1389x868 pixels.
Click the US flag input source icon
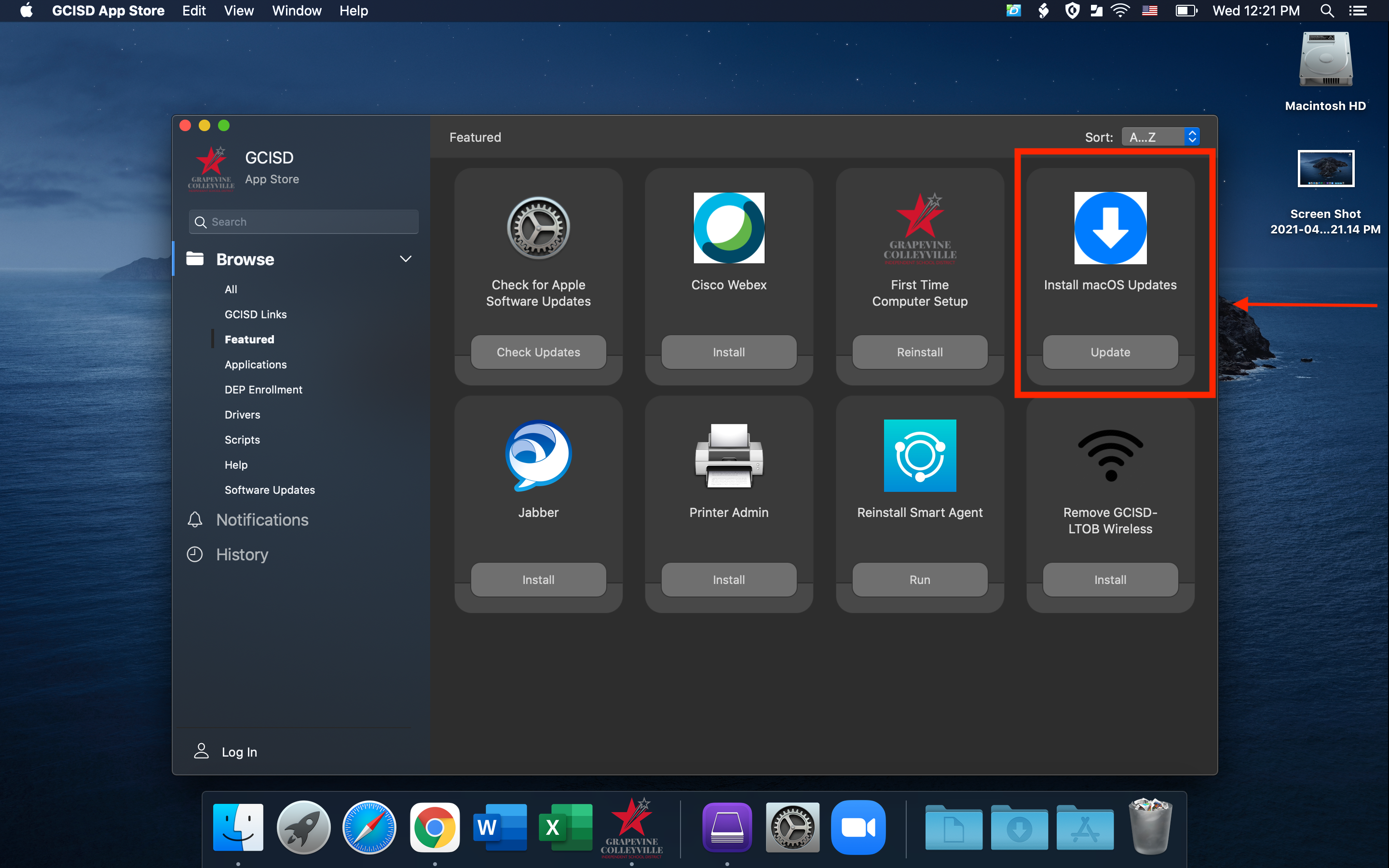[1150, 11]
